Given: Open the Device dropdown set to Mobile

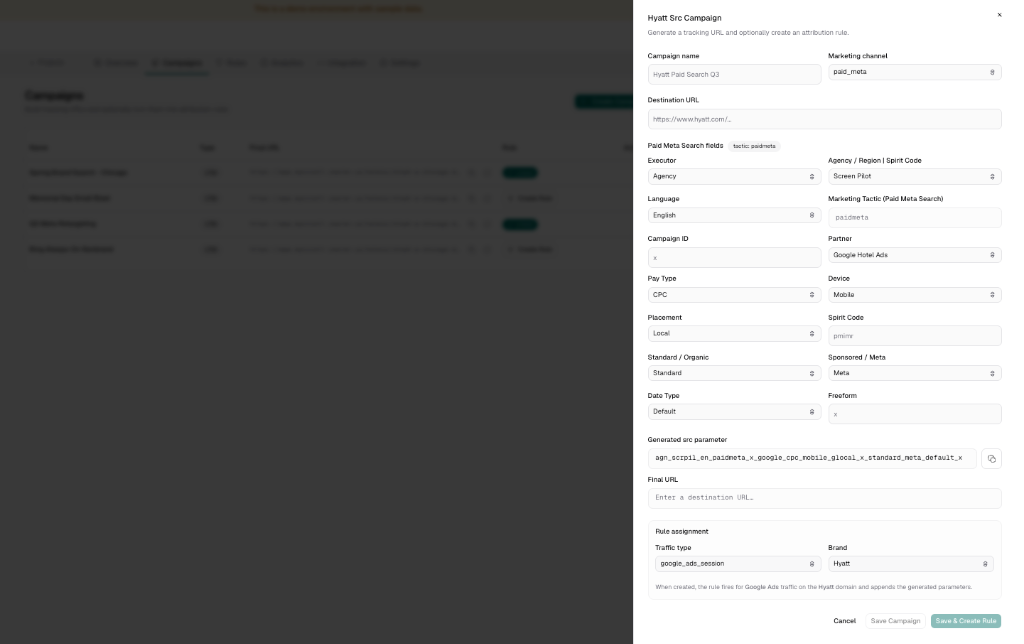Looking at the screenshot, I should [x=914, y=295].
